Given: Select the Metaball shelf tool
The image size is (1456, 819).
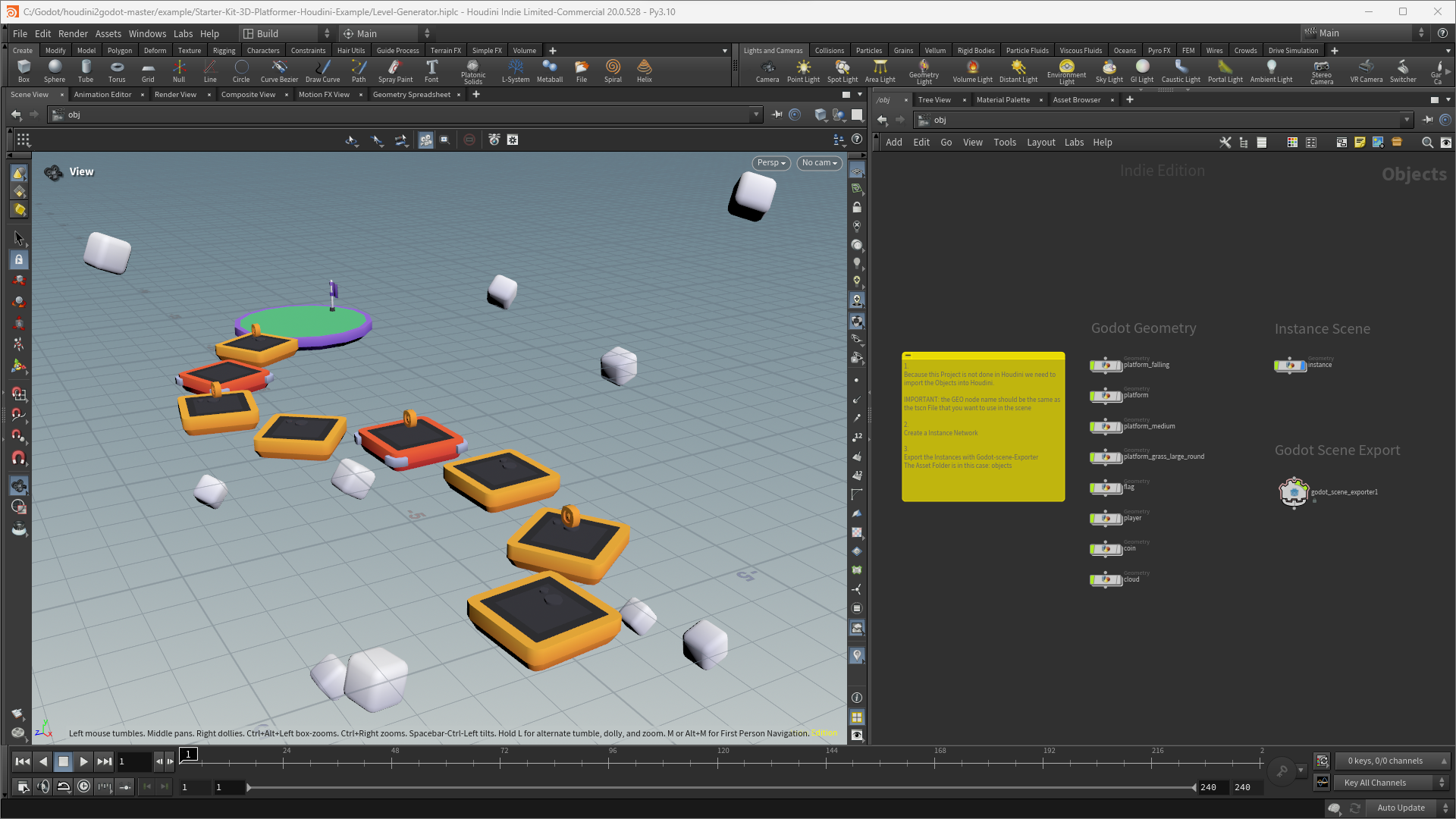Looking at the screenshot, I should coord(550,71).
